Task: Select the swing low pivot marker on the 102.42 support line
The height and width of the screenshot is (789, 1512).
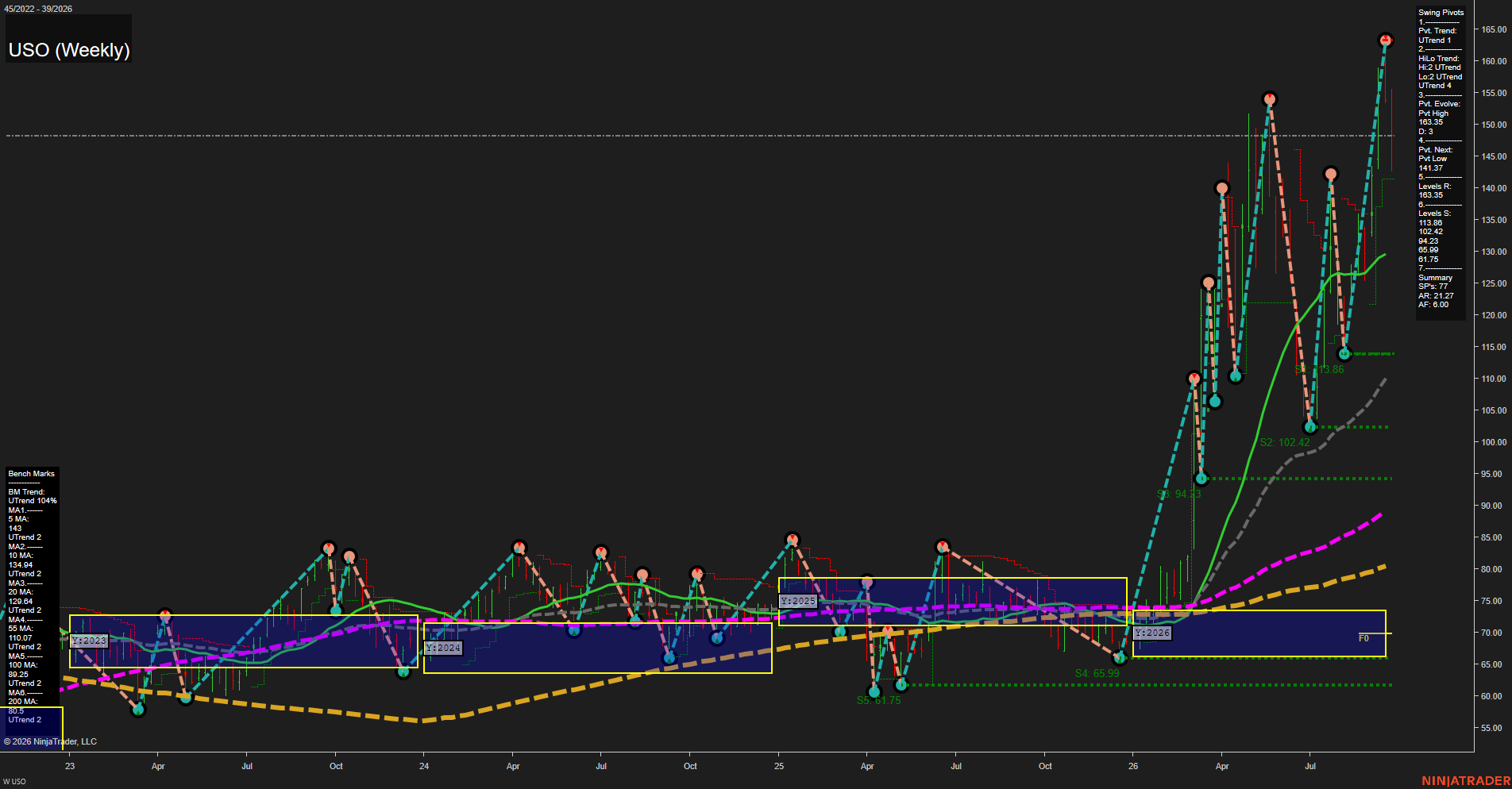Action: [1311, 427]
